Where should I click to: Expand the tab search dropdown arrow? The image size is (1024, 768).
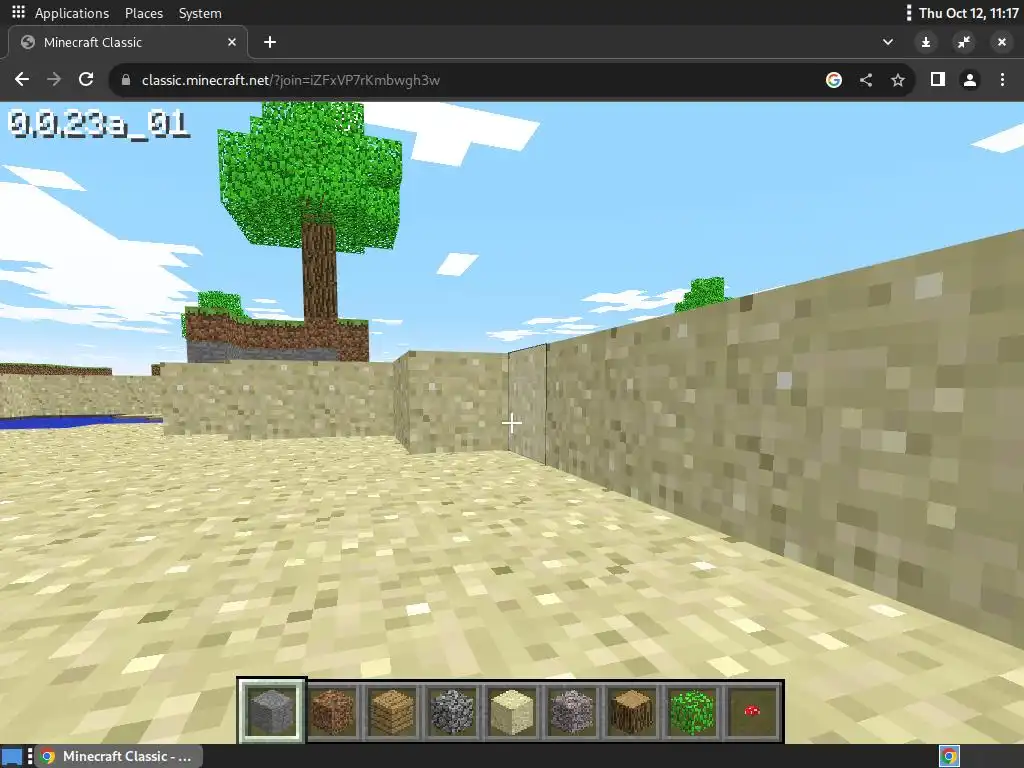[888, 42]
